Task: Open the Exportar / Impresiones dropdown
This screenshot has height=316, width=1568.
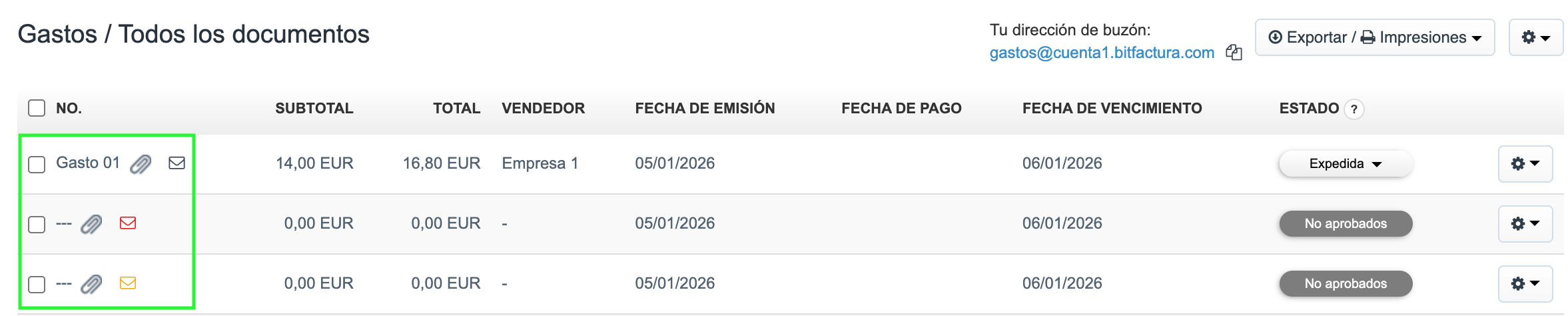Action: (1374, 37)
